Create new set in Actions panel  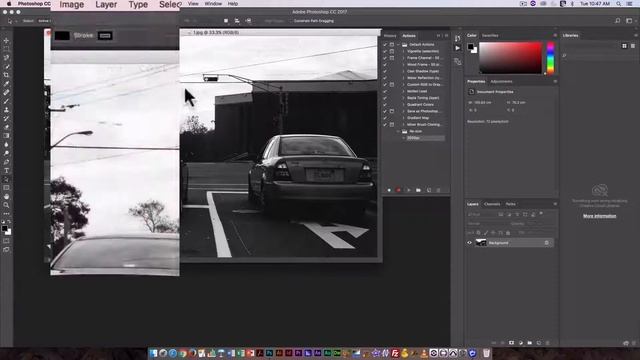(418, 190)
